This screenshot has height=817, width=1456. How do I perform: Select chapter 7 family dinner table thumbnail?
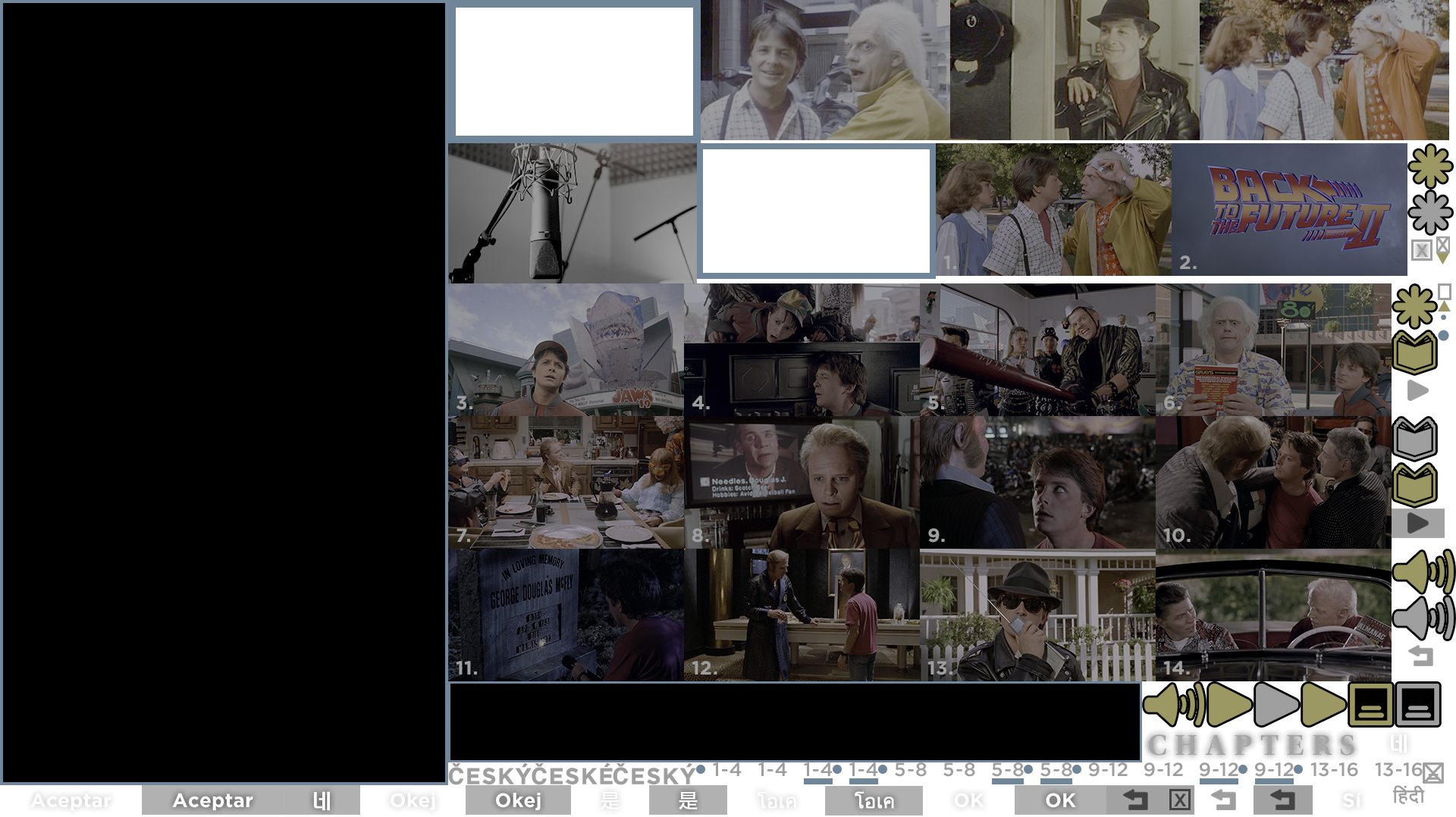pos(566,482)
